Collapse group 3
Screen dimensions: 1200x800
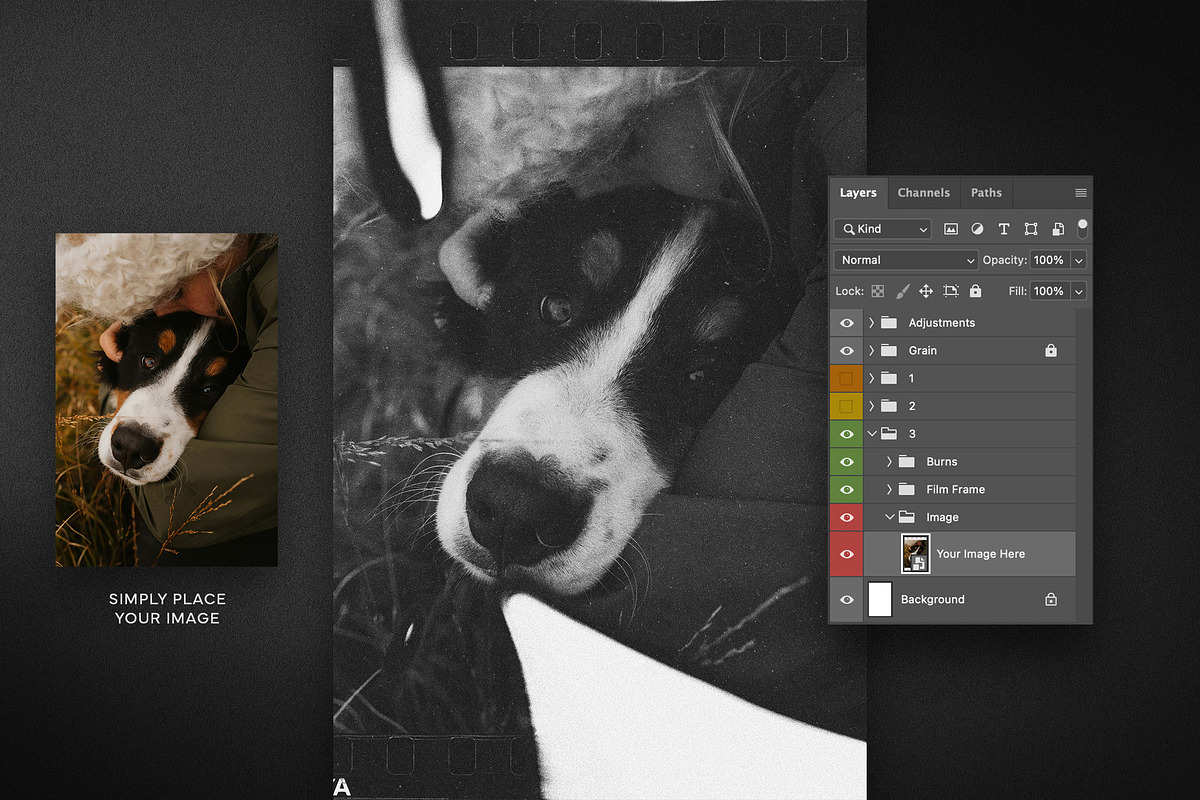pyautogui.click(x=871, y=434)
